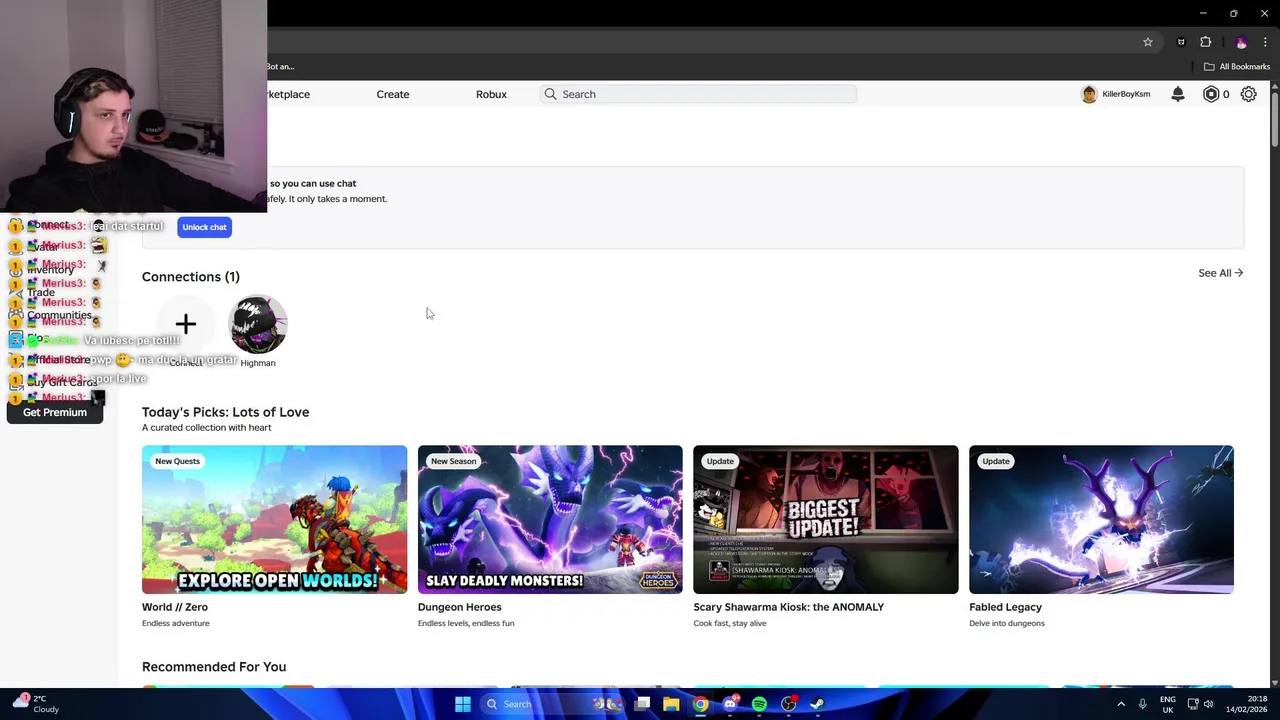The image size is (1280, 720).
Task: Open Highman's avatar
Action: point(258,324)
